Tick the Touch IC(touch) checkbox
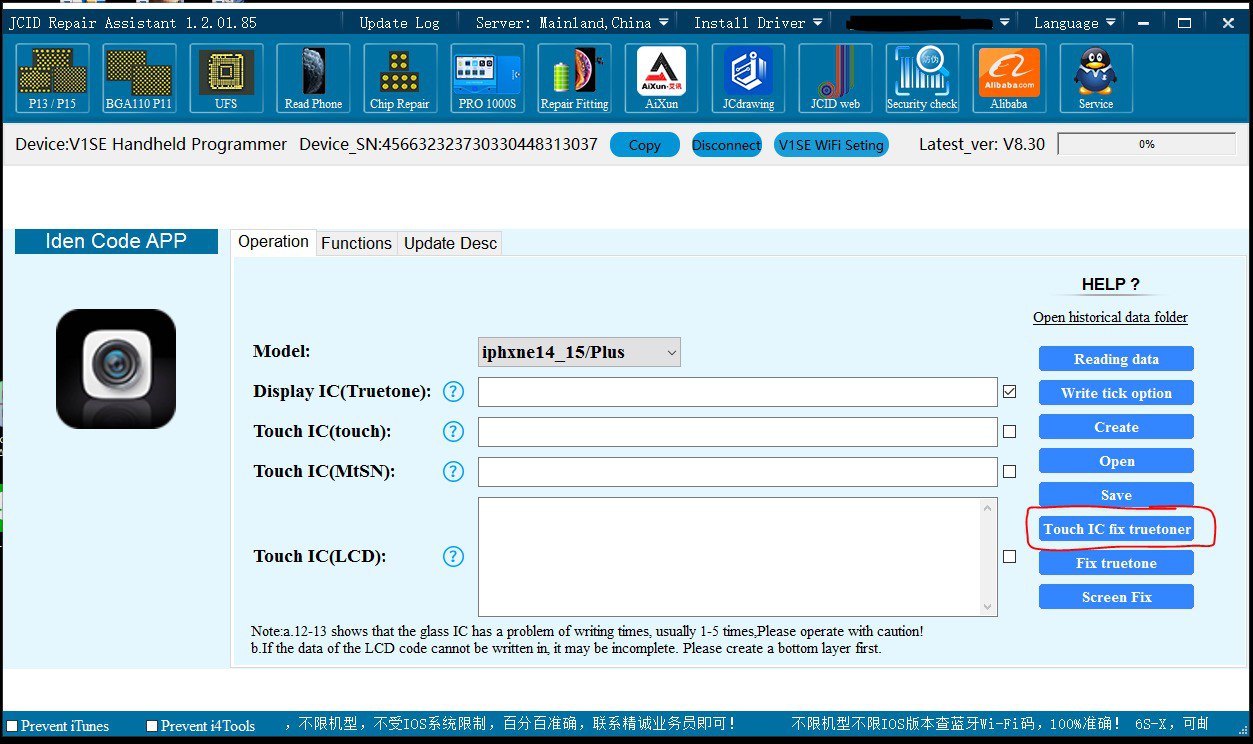The image size is (1253, 744). [1009, 432]
